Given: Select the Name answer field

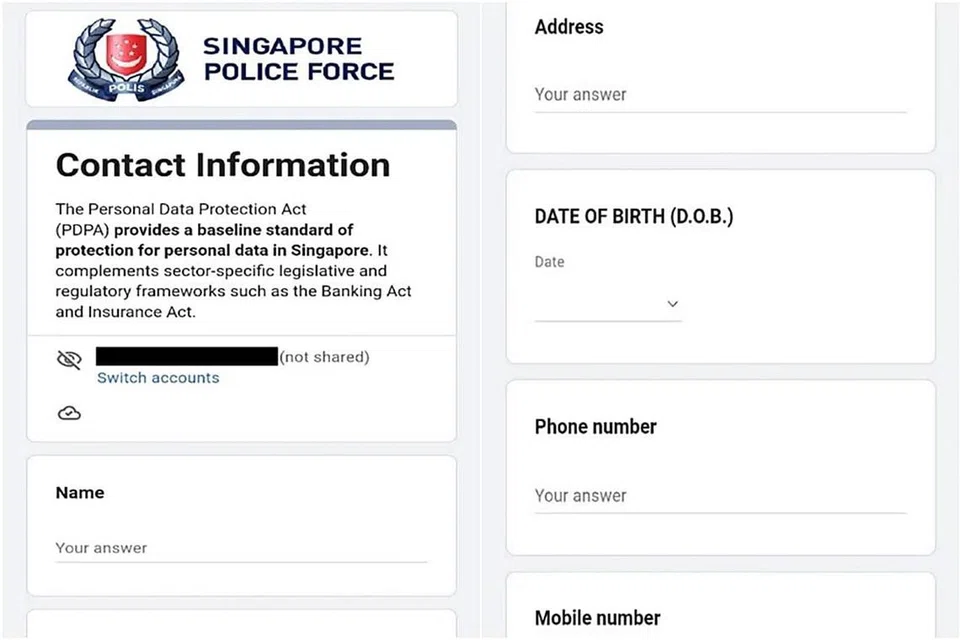Looking at the screenshot, I should [240, 548].
